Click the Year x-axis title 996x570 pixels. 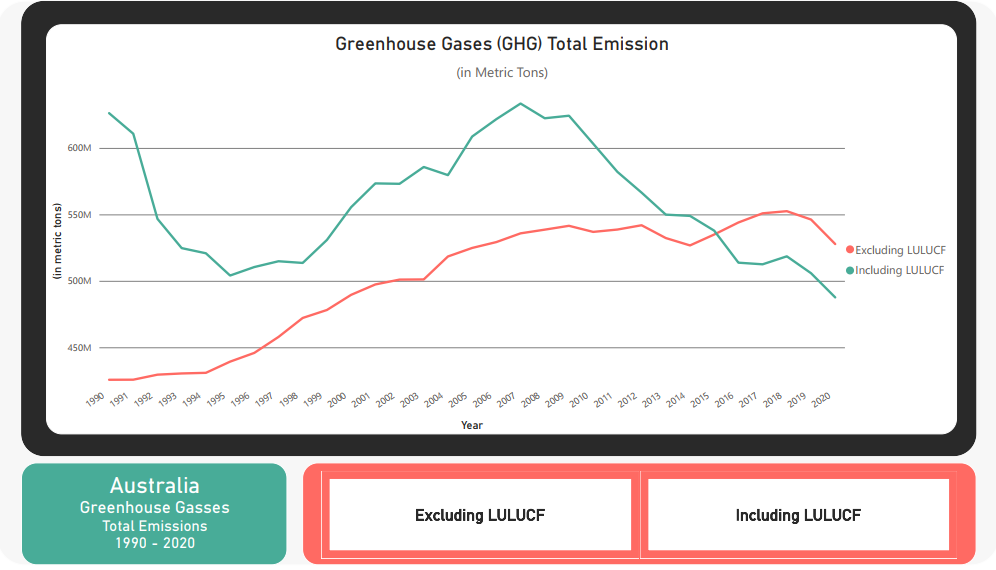click(x=472, y=425)
